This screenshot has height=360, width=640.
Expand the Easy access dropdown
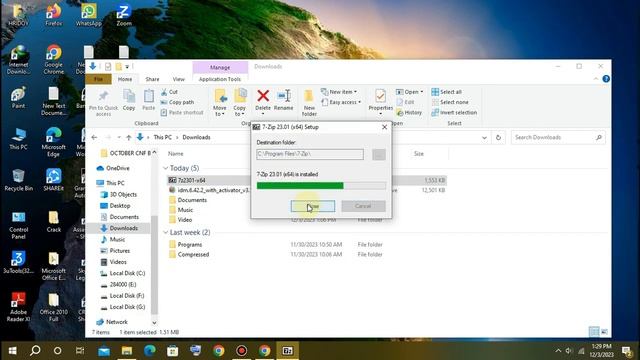(341, 102)
